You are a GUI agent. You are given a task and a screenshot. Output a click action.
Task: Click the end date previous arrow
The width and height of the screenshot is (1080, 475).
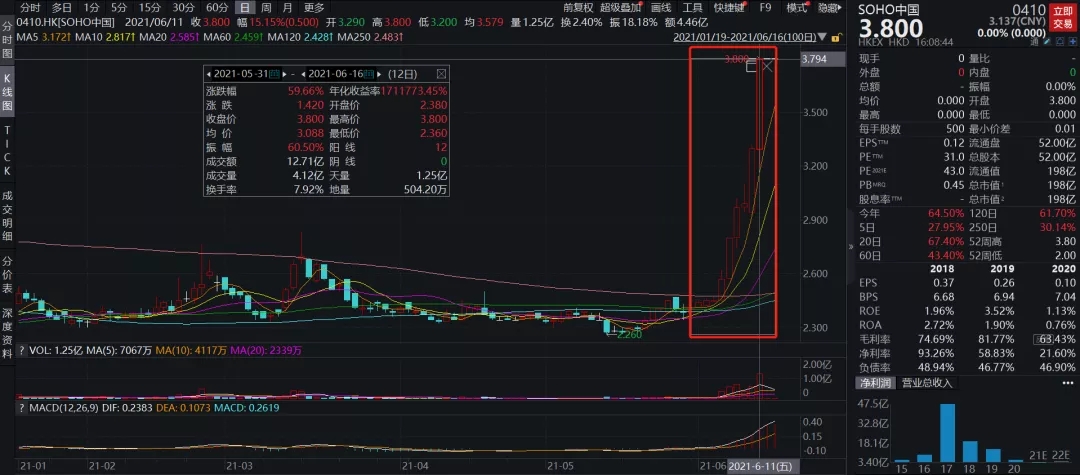click(304, 73)
